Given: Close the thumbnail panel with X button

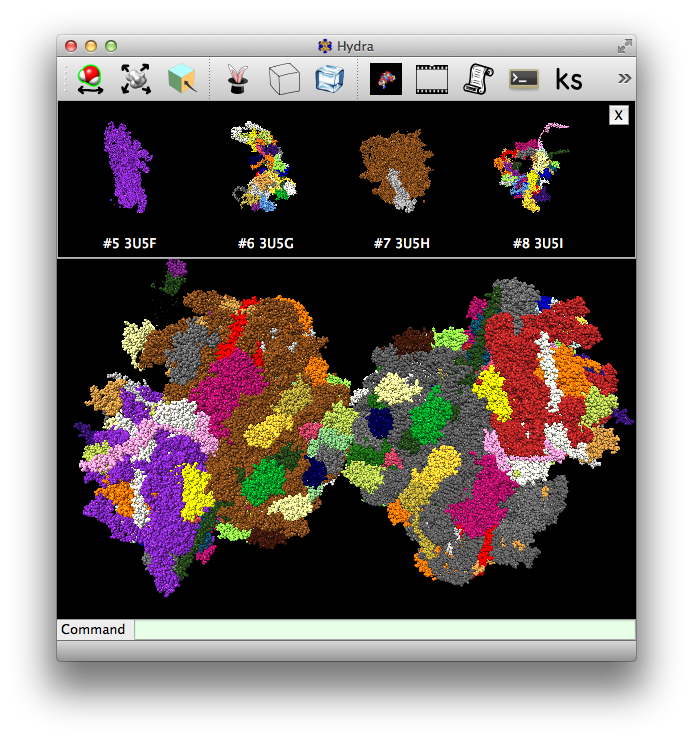Looking at the screenshot, I should click(x=619, y=115).
